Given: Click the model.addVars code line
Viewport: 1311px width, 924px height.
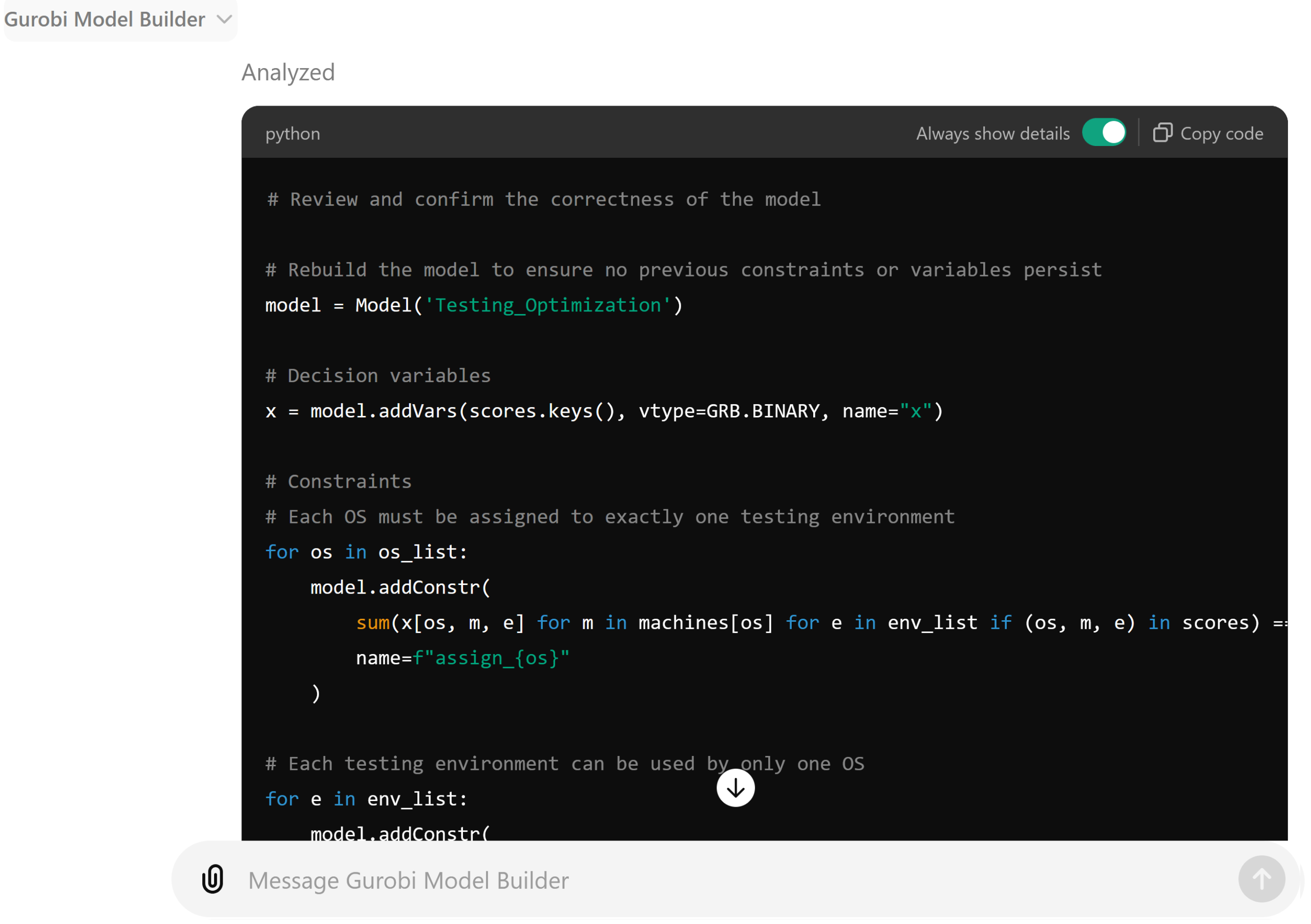Looking at the screenshot, I should click(604, 411).
